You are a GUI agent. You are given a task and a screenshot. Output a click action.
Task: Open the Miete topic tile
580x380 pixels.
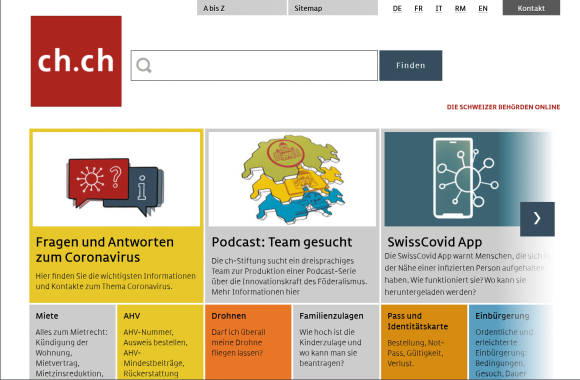coord(72,342)
